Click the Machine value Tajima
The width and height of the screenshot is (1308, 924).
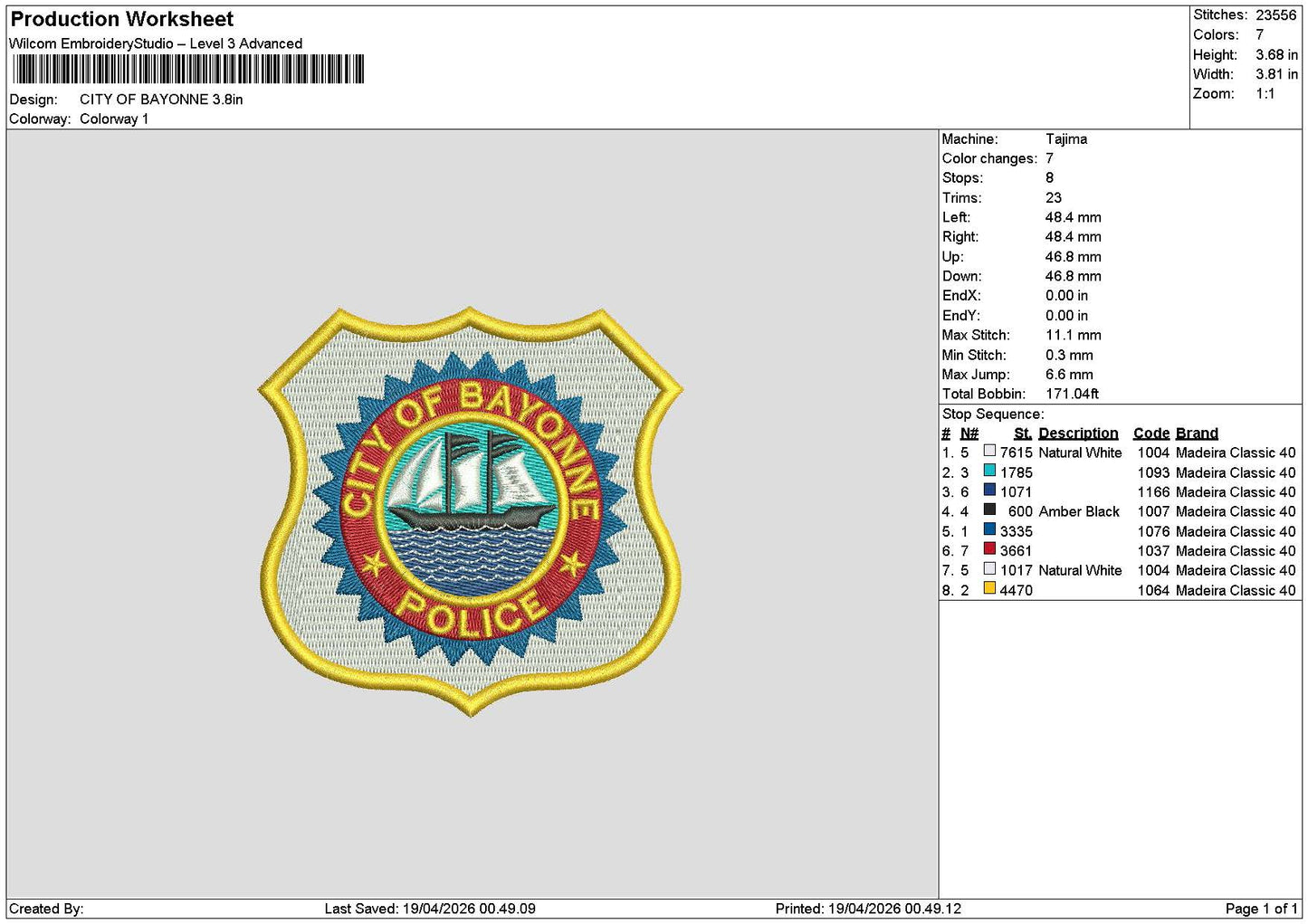click(x=1066, y=139)
